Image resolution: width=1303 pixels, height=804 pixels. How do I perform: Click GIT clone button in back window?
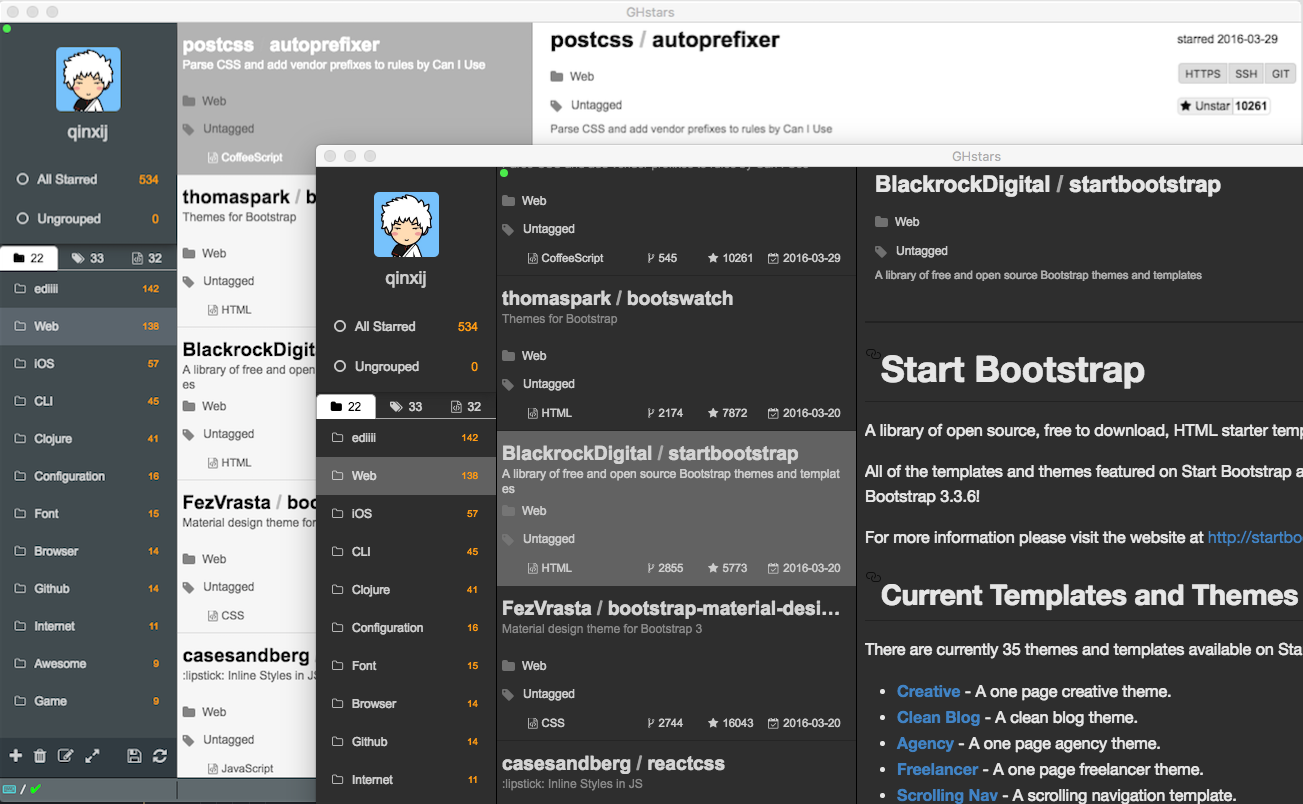pos(1281,74)
